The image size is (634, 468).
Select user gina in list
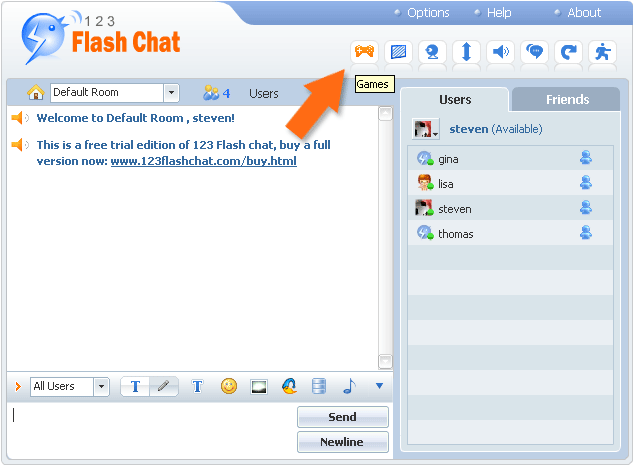coord(510,158)
